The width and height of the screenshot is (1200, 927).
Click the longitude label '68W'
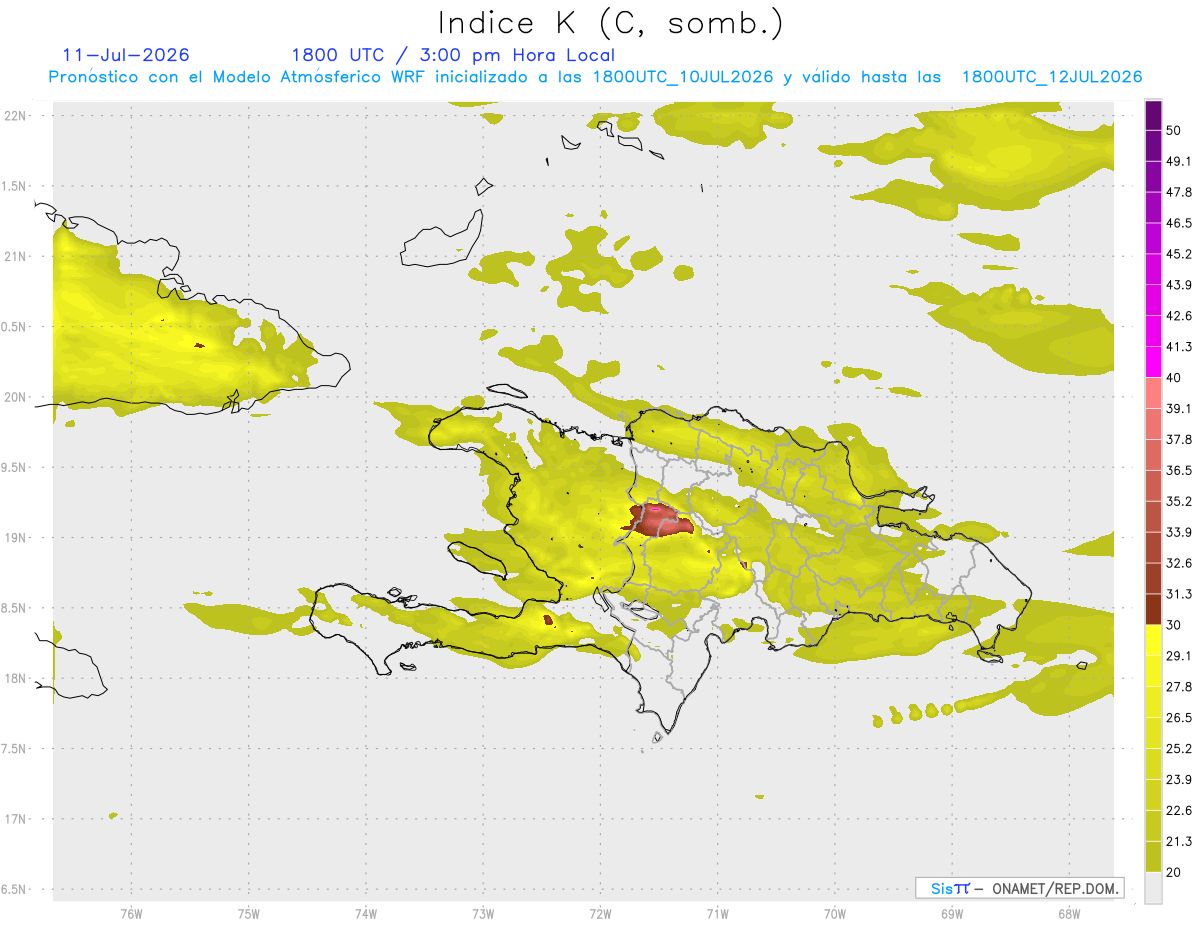tap(1068, 914)
